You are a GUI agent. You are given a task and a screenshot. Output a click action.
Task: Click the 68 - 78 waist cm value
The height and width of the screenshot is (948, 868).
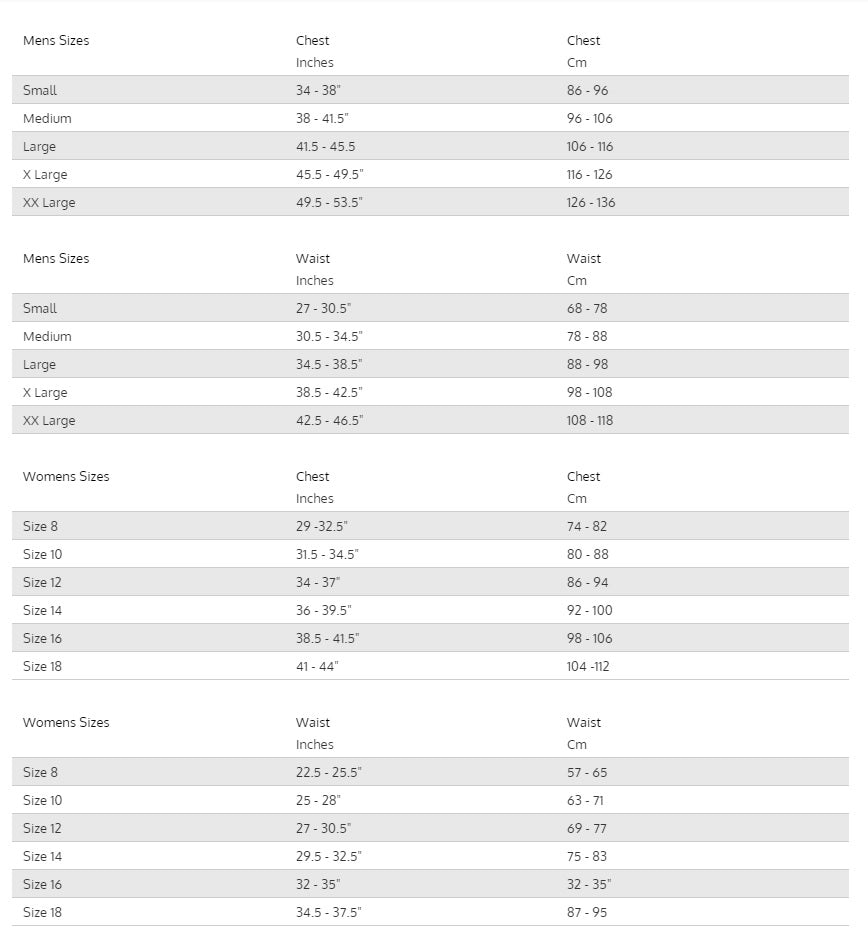[x=587, y=308]
